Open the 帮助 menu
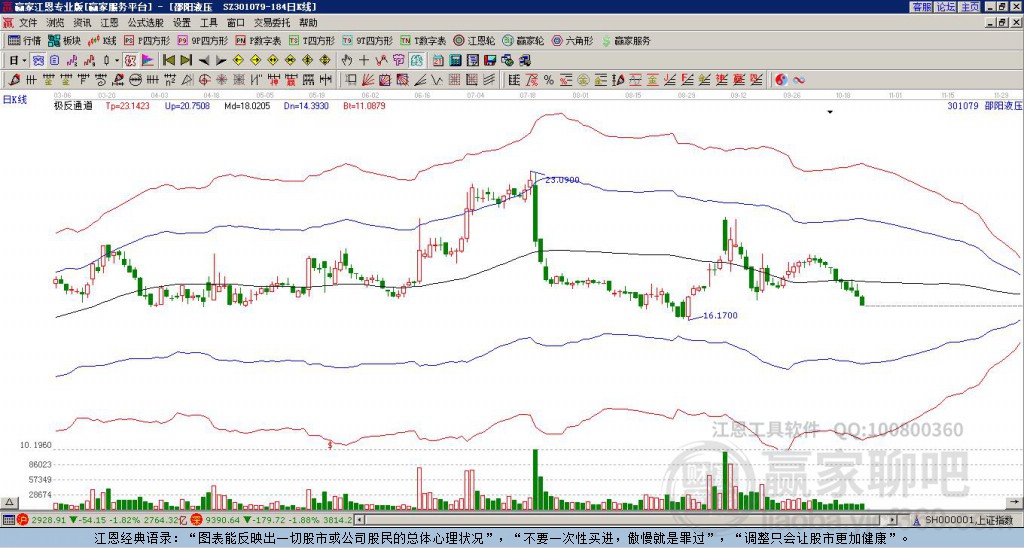1024x548 pixels. click(308, 23)
